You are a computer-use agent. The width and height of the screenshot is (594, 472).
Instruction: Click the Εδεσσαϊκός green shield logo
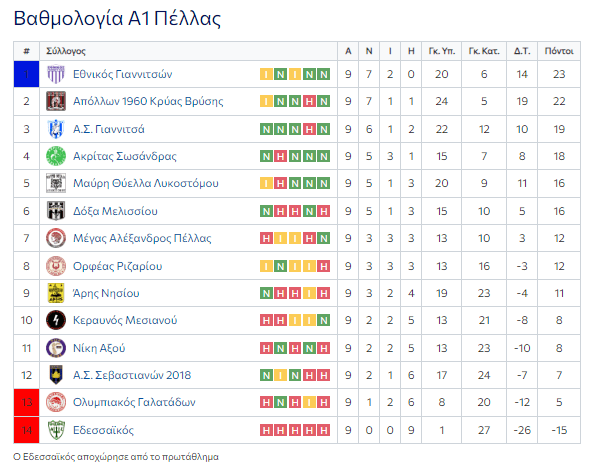click(56, 430)
